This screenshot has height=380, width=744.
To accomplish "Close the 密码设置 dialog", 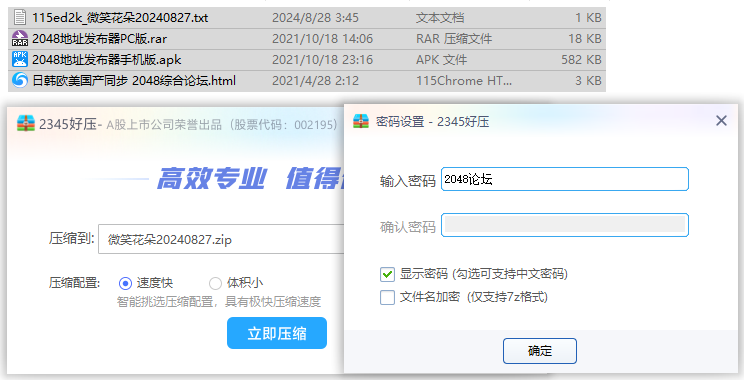I will (x=721, y=121).
